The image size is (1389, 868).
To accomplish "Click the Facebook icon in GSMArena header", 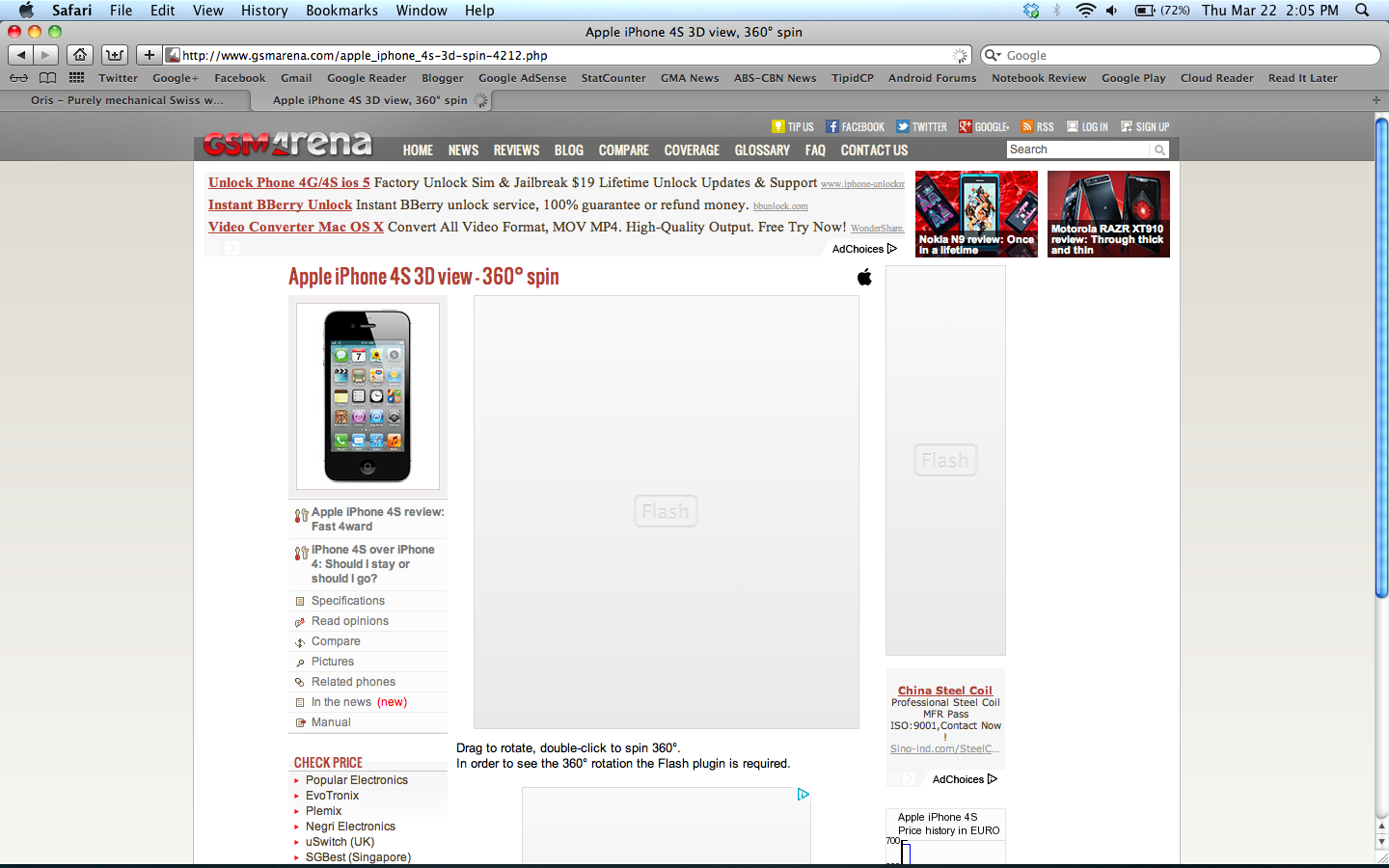I will tap(831, 126).
